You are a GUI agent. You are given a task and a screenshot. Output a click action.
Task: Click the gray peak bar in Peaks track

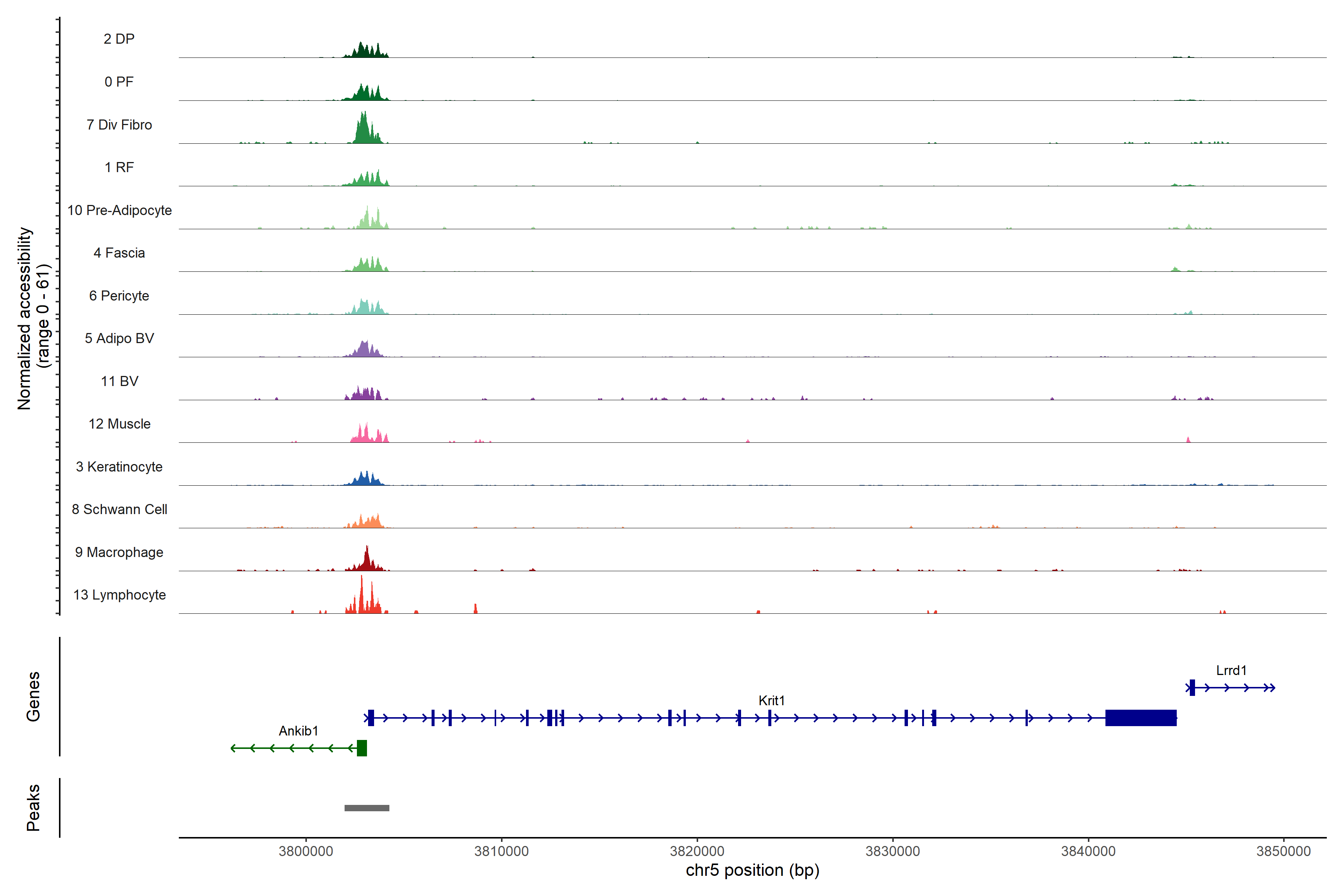click(x=367, y=808)
